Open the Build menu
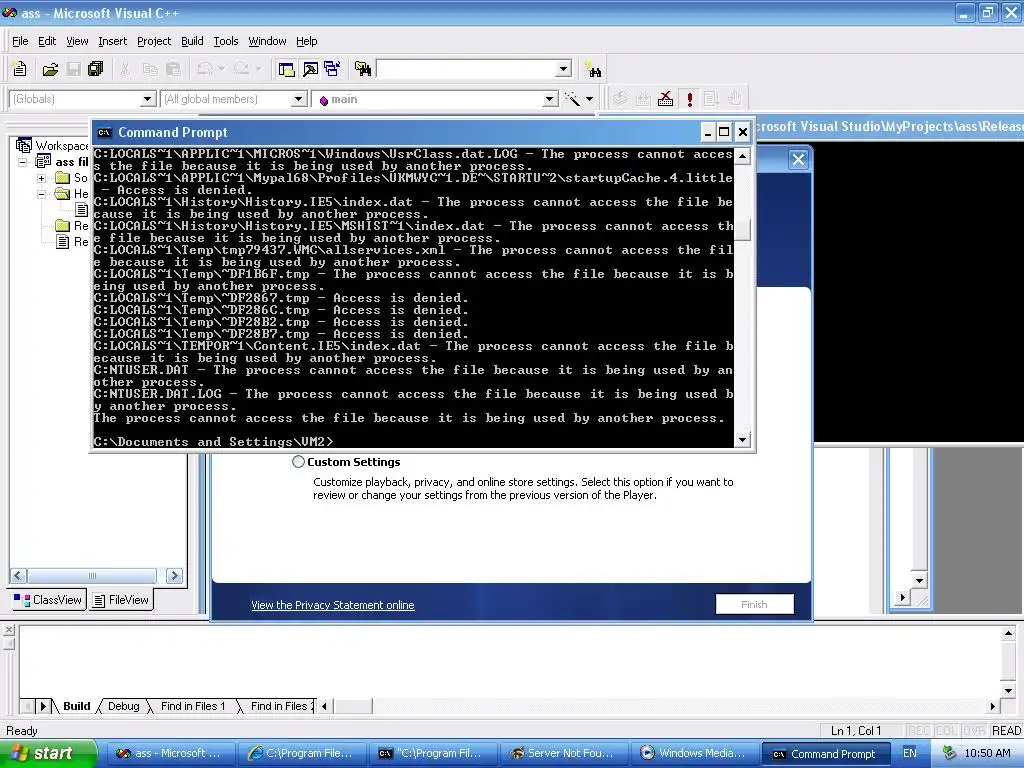The image size is (1024, 768). [x=192, y=41]
